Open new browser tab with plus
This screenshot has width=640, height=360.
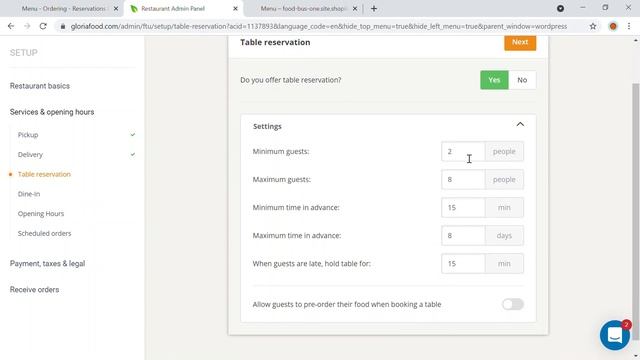tap(374, 8)
